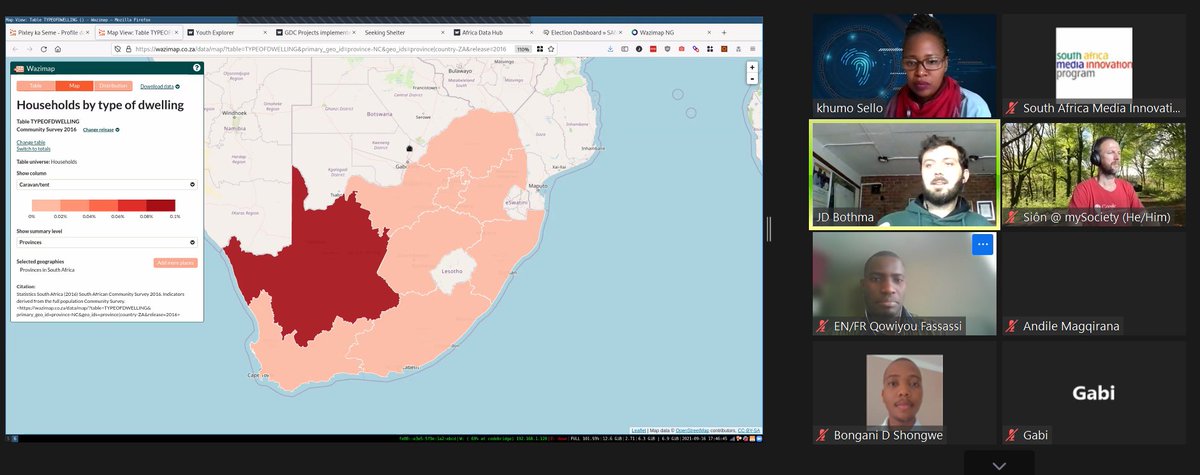The width and height of the screenshot is (1200, 475).
Task: Show more participants with the down chevron
Action: point(998,465)
